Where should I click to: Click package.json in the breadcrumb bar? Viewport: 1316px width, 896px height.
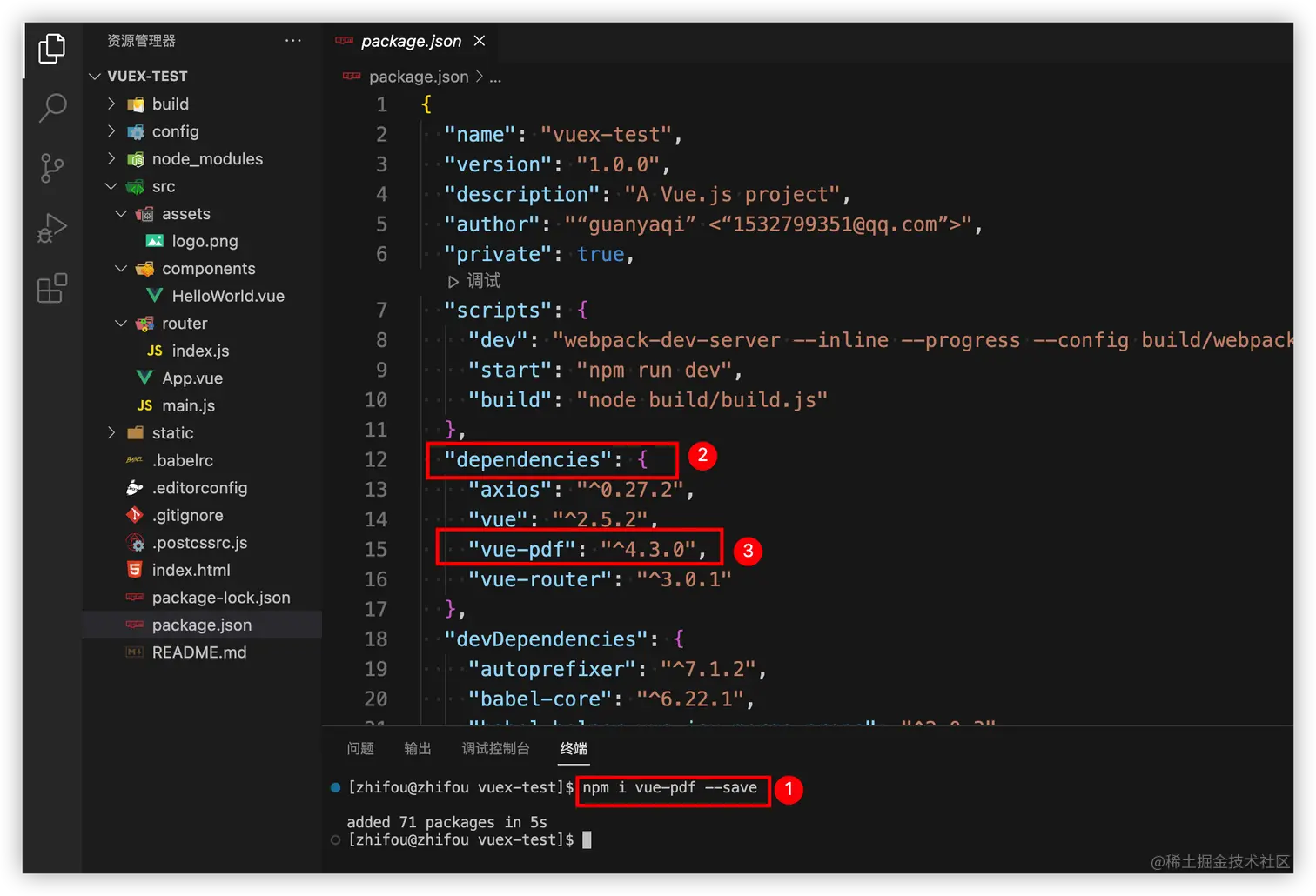pyautogui.click(x=419, y=77)
